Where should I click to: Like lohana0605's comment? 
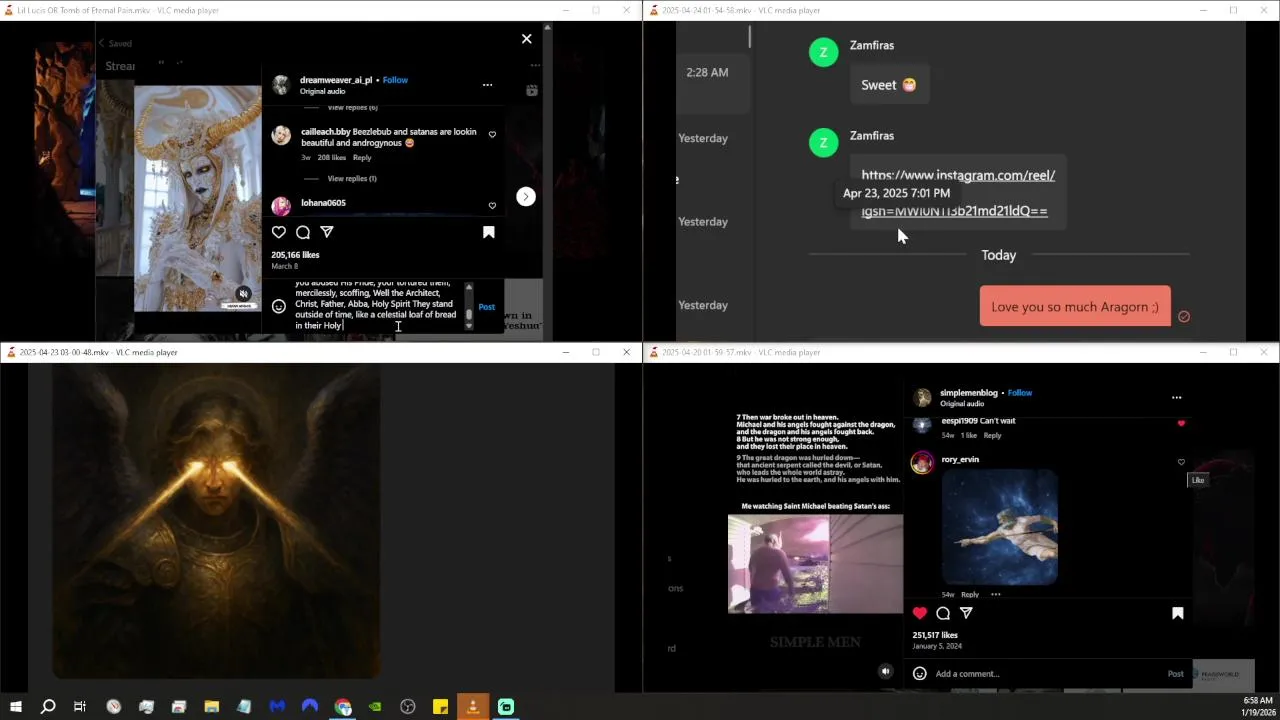[492, 205]
